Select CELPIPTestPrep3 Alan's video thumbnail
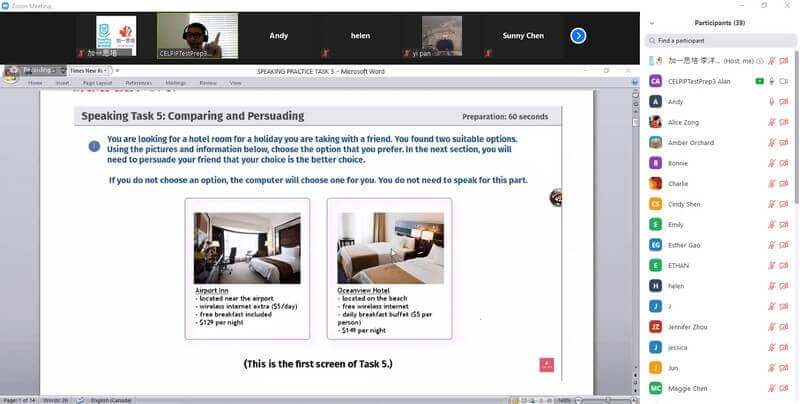Screen dimensions: 800x404 pyautogui.click(x=197, y=36)
